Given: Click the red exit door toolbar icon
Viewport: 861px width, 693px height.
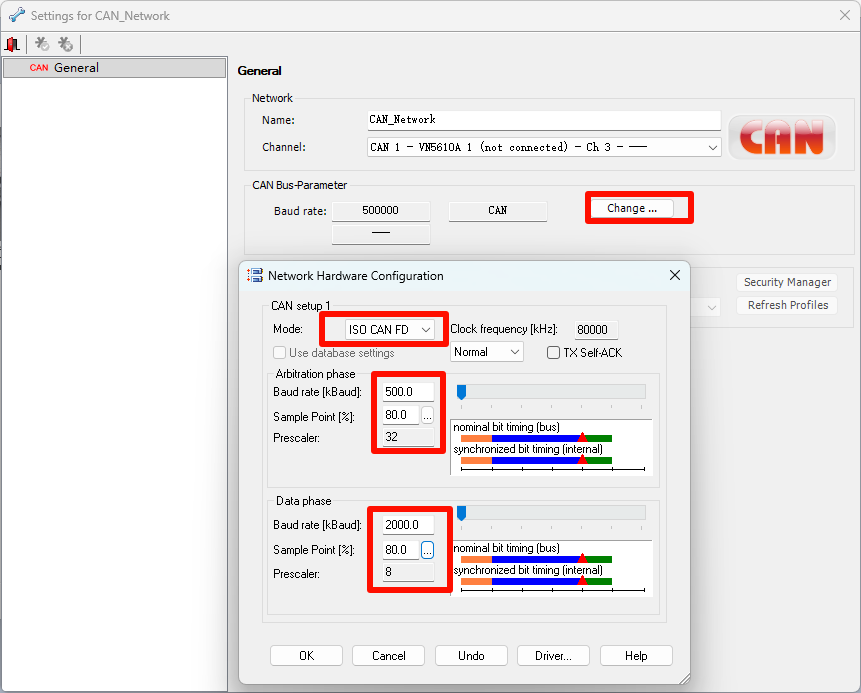Looking at the screenshot, I should [13, 44].
